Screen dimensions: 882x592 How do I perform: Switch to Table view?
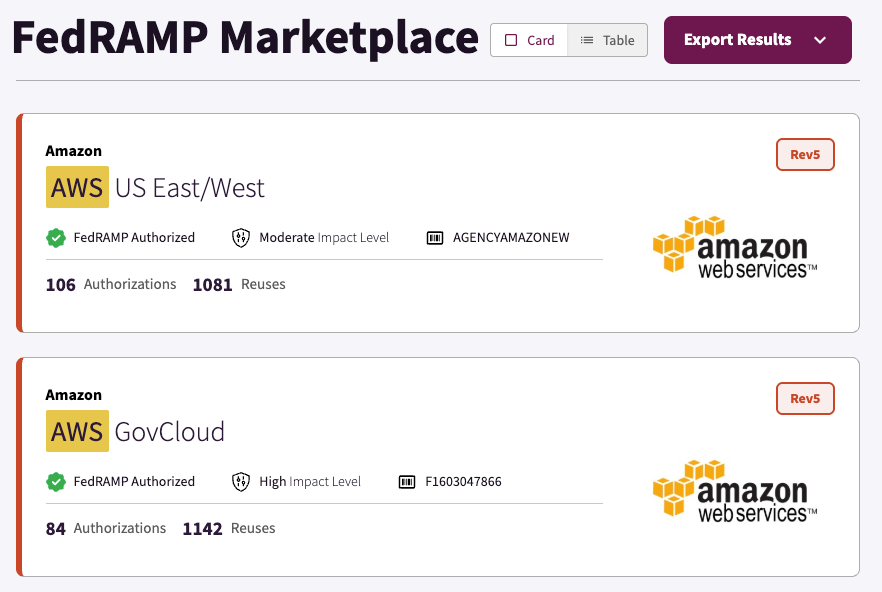coord(607,40)
